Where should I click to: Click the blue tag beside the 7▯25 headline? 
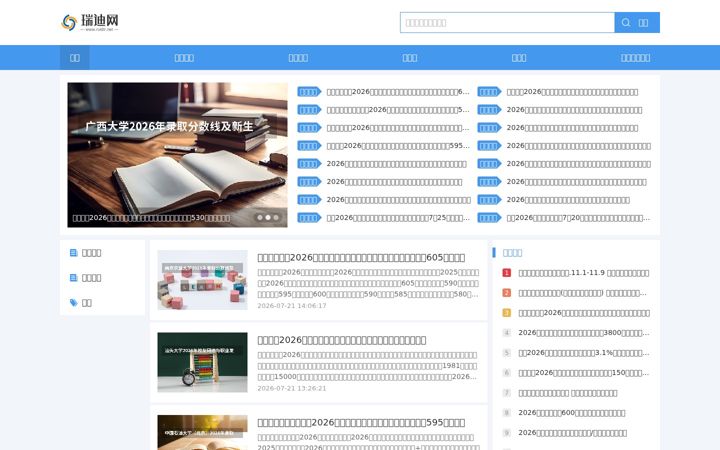click(309, 218)
